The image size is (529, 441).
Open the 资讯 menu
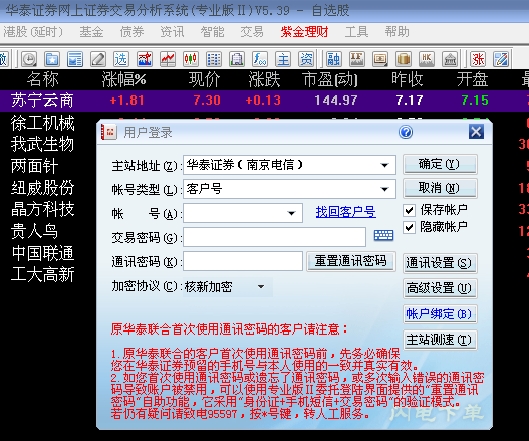coord(172,32)
